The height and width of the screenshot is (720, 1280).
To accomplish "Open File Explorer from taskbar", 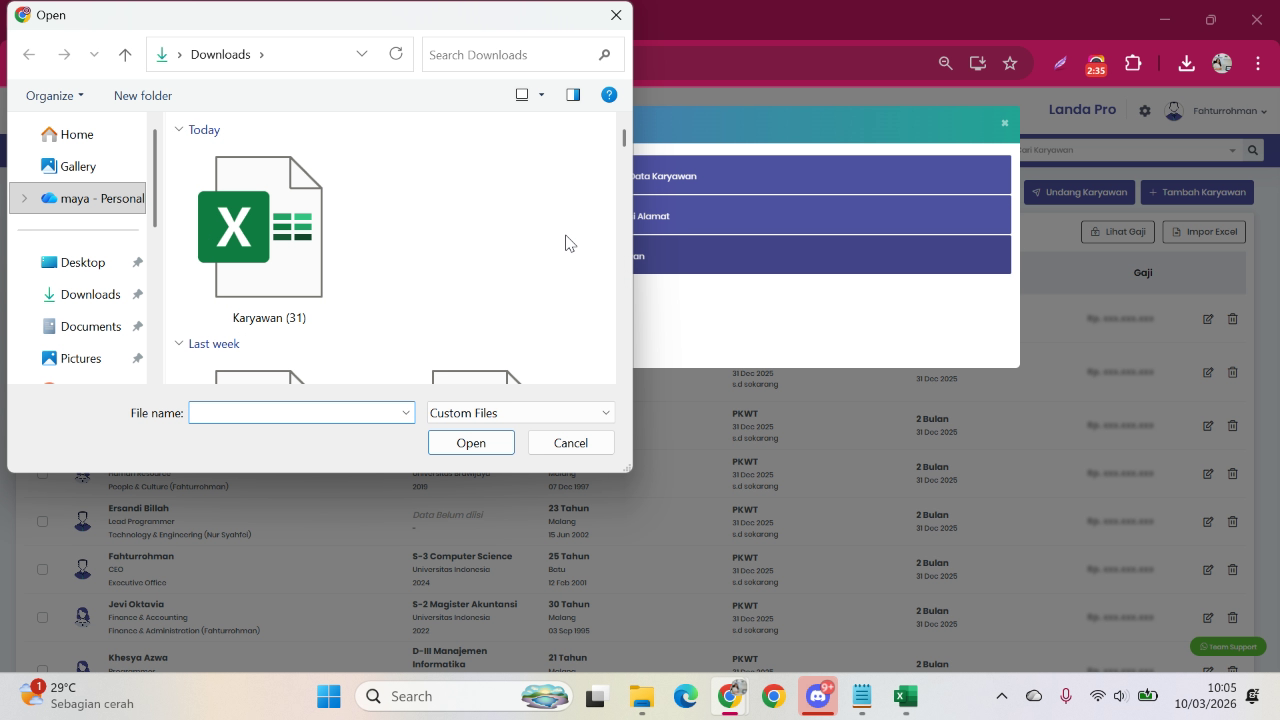I will [641, 696].
